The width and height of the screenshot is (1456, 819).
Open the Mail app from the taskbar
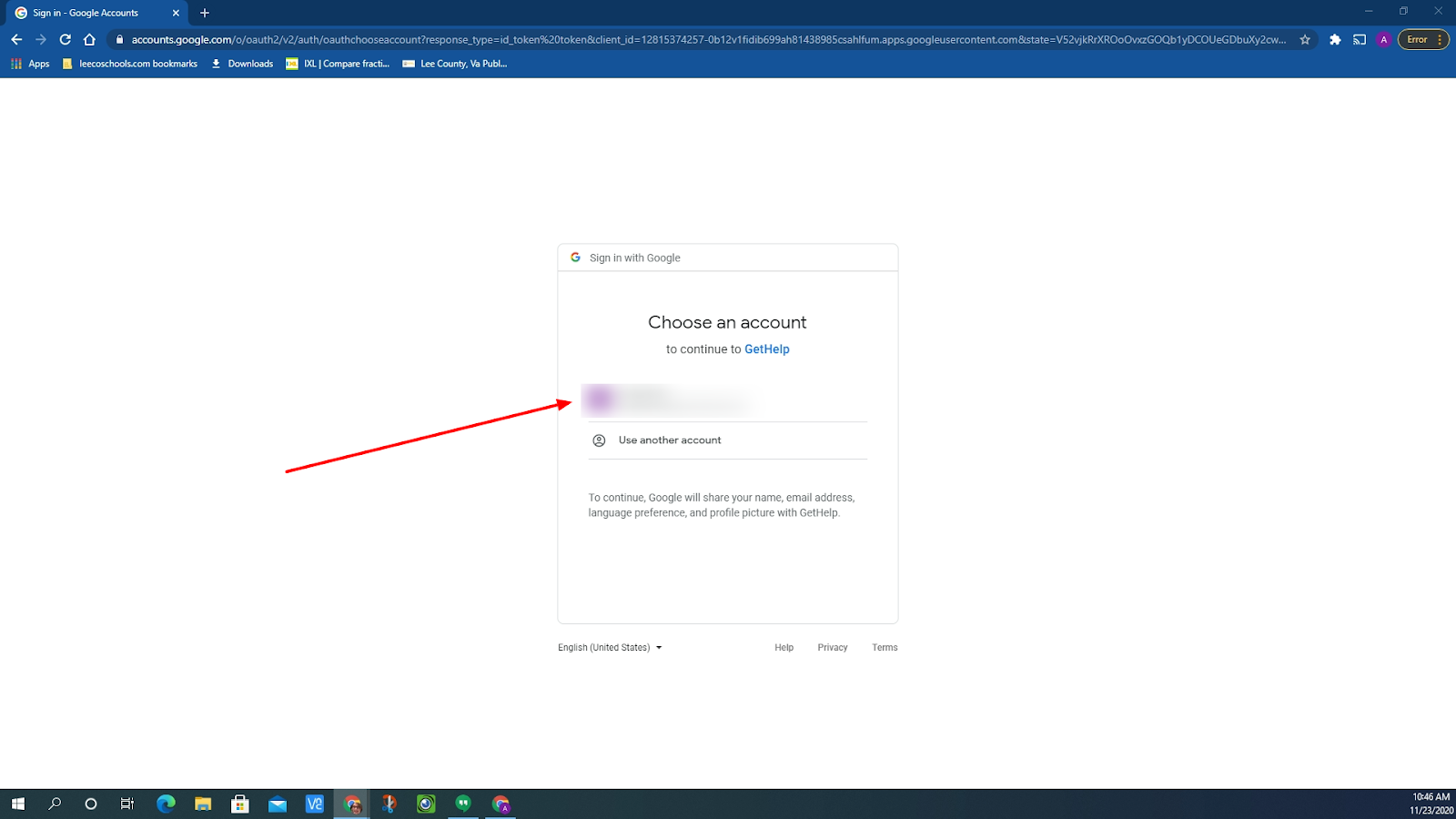coord(278,804)
